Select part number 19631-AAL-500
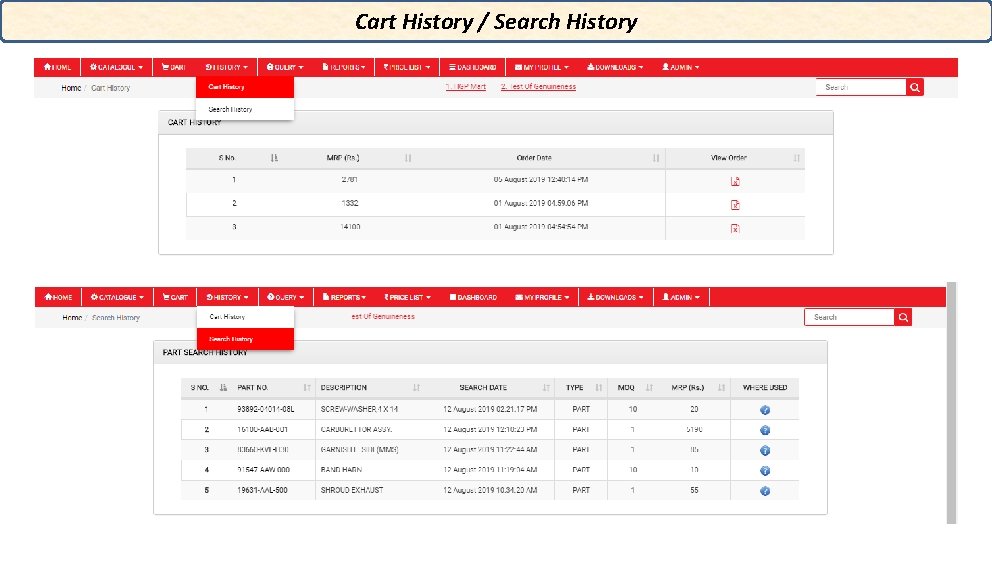Image resolution: width=992 pixels, height=567 pixels. click(262, 490)
